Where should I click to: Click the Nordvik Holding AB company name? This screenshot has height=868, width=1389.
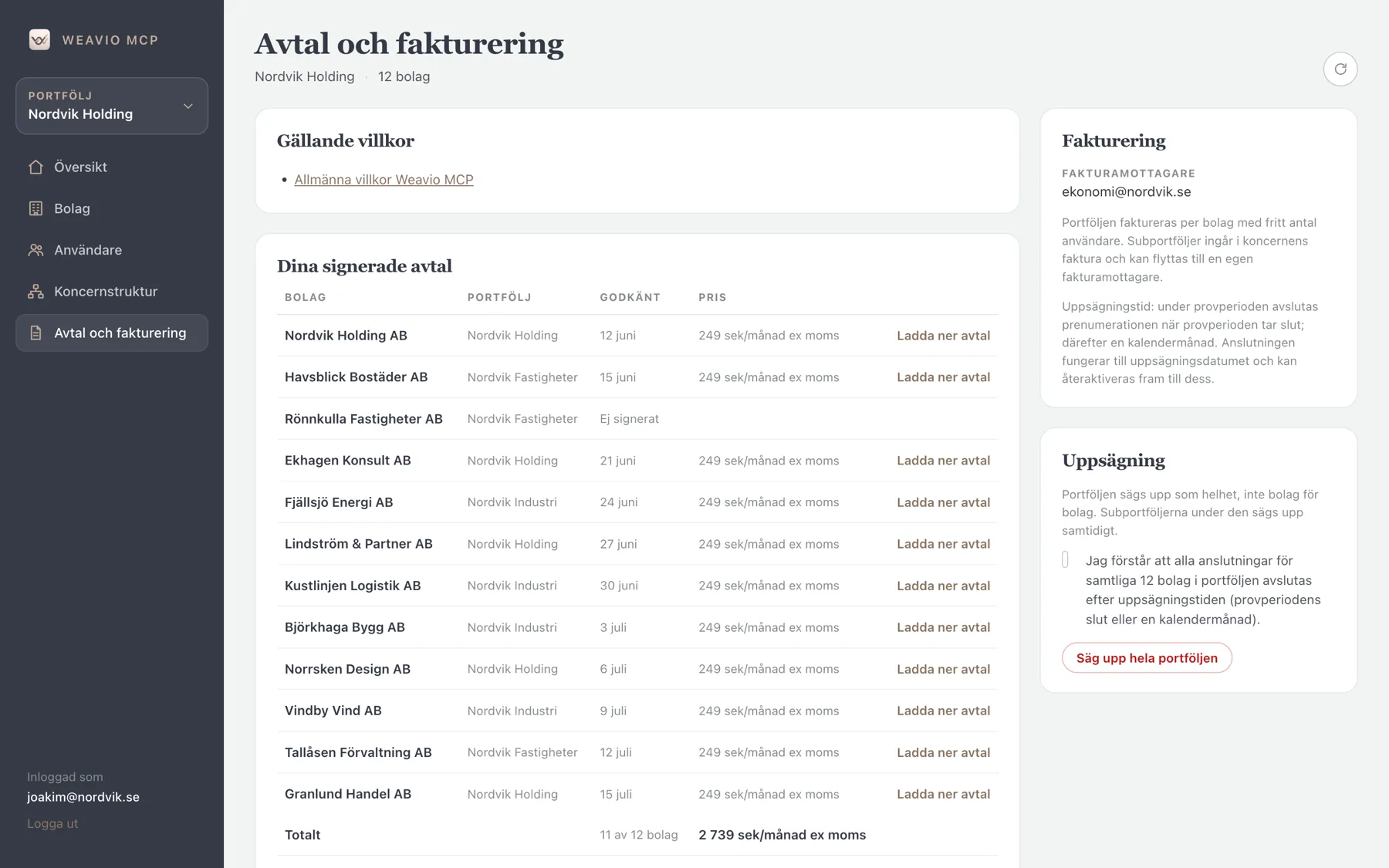(x=346, y=336)
